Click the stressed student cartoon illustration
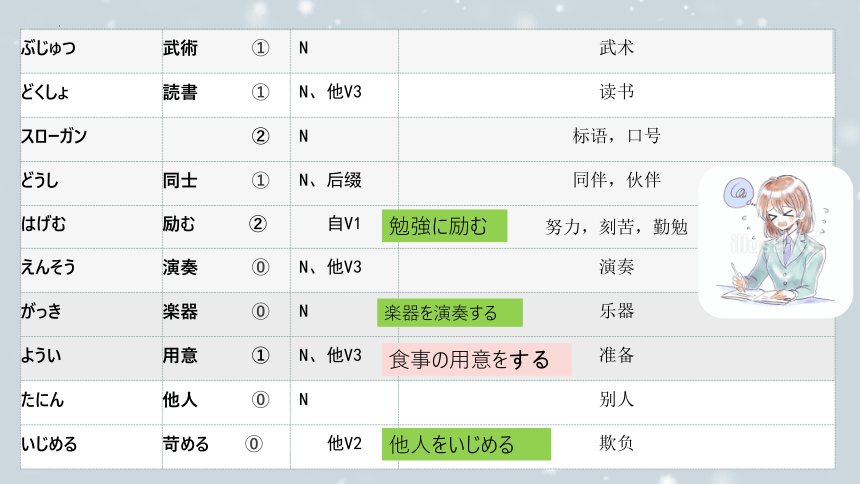Image resolution: width=860 pixels, height=484 pixels. pyautogui.click(x=775, y=241)
